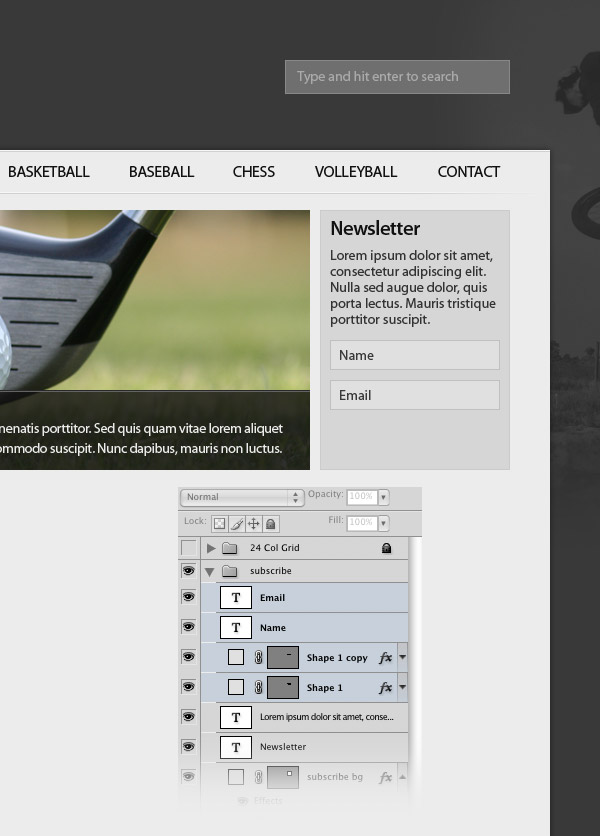Screen dimensions: 600x836
Task: Select the '24 Col Grid' group name
Action: pyautogui.click(x=275, y=548)
